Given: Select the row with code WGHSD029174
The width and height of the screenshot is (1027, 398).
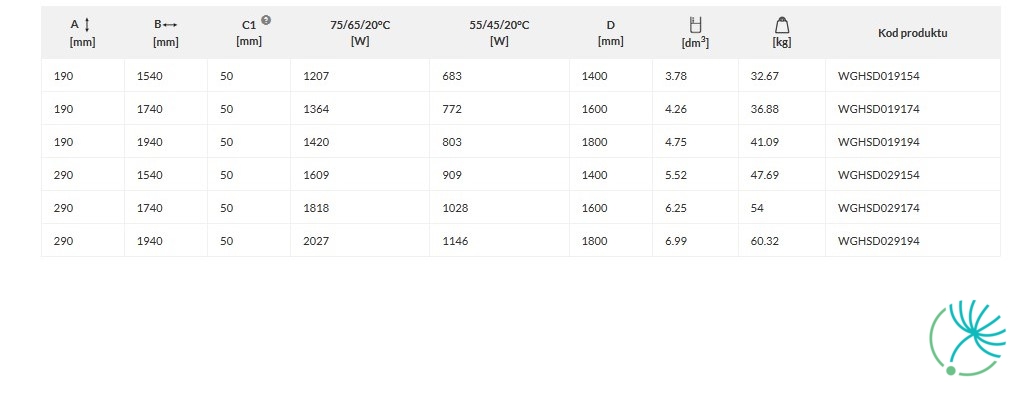Looking at the screenshot, I should click(x=521, y=208).
